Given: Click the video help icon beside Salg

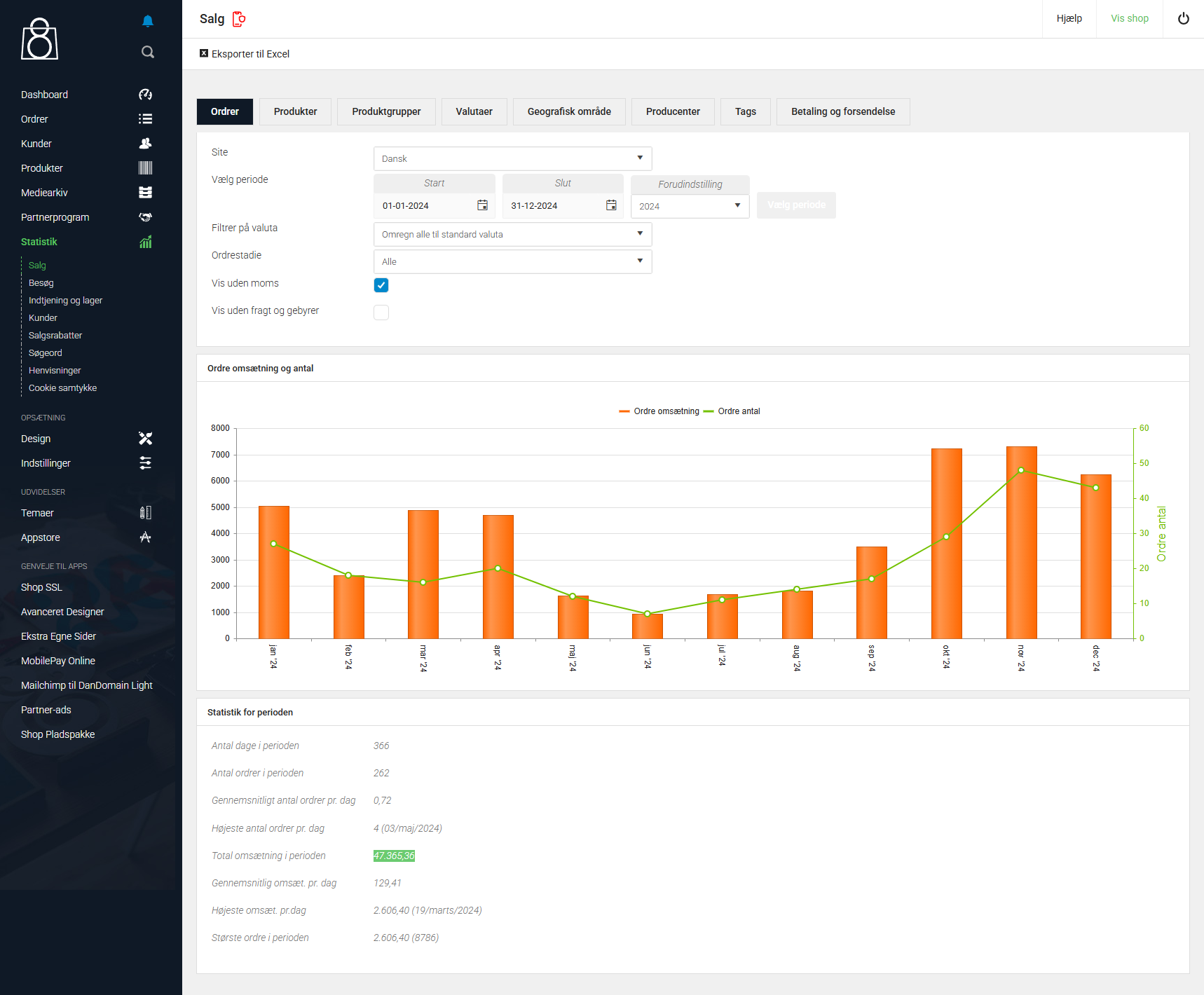Looking at the screenshot, I should tap(239, 19).
